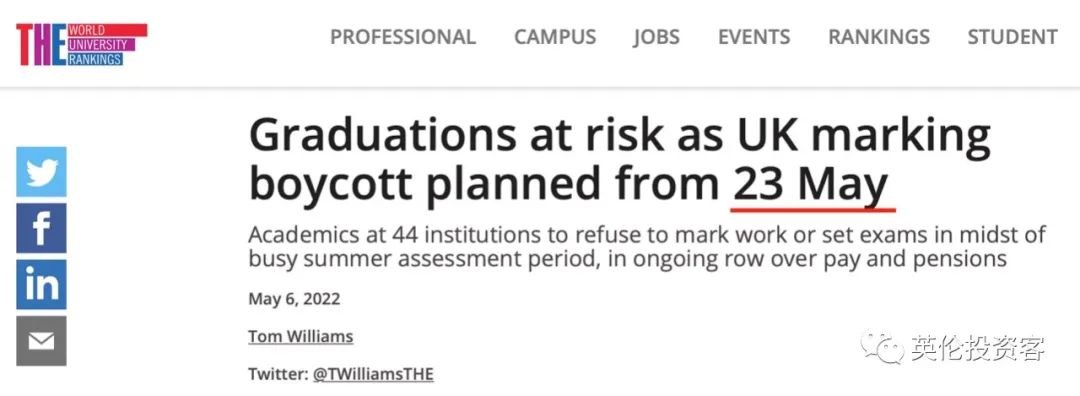This screenshot has width=1080, height=396.
Task: Click the Chinese watermark text 英伦投资客
Action: [978, 347]
